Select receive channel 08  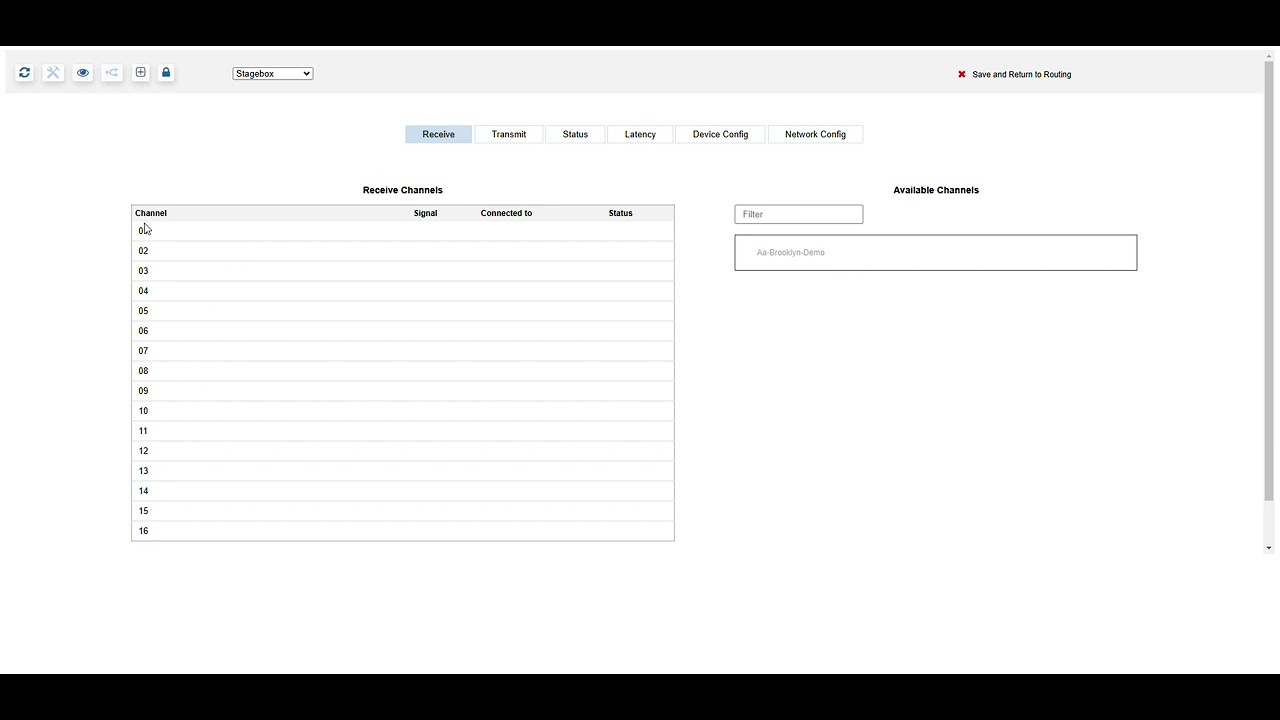click(403, 371)
